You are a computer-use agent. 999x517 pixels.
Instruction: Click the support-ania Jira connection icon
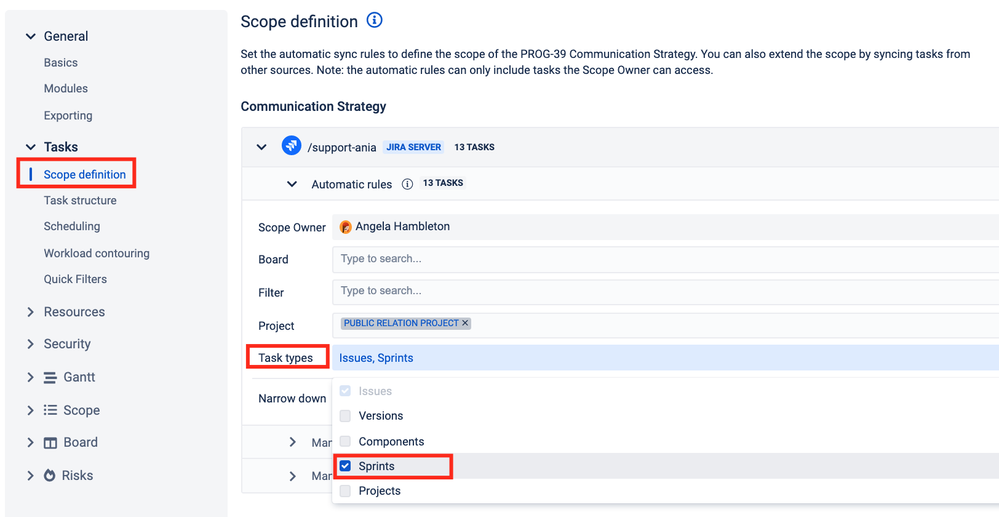291,146
